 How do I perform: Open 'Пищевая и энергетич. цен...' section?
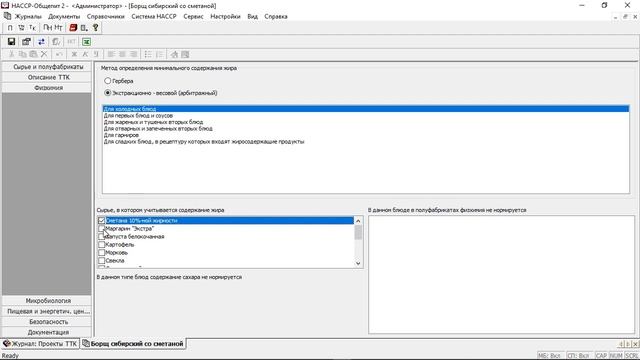[x=47, y=311]
